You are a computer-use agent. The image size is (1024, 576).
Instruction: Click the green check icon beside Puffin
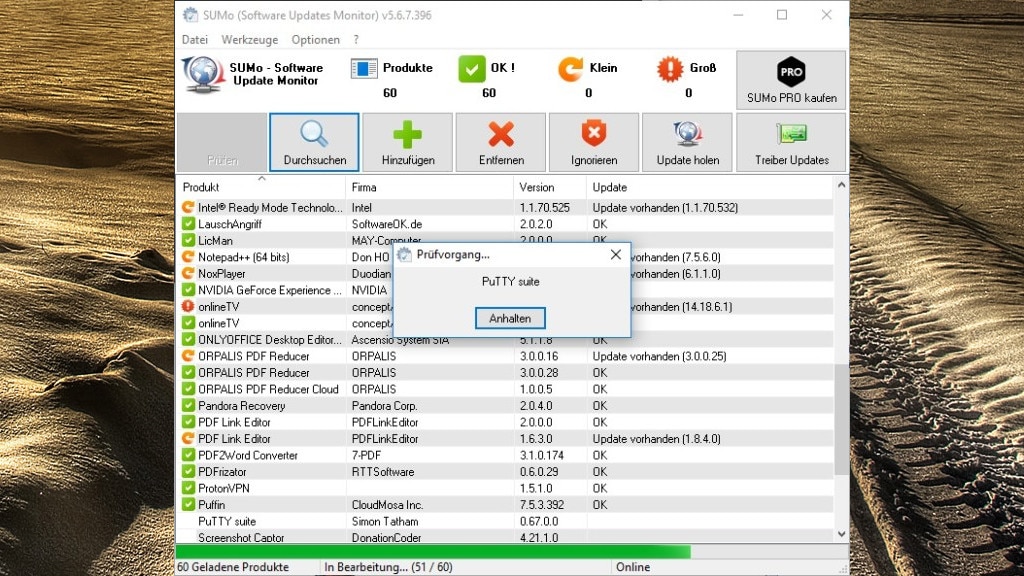coord(188,504)
